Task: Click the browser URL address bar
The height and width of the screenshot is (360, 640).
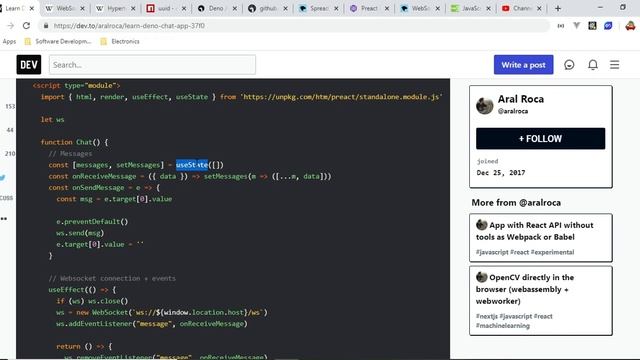Action: click(294, 26)
